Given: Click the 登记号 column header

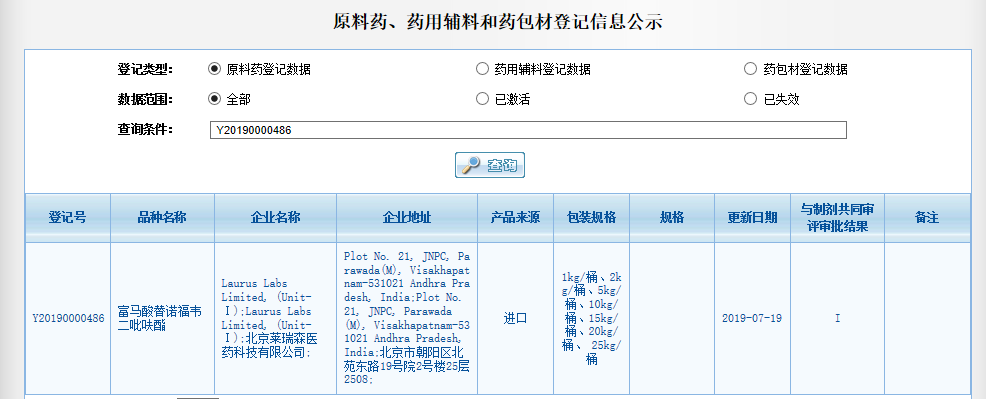Looking at the screenshot, I should [x=68, y=218].
